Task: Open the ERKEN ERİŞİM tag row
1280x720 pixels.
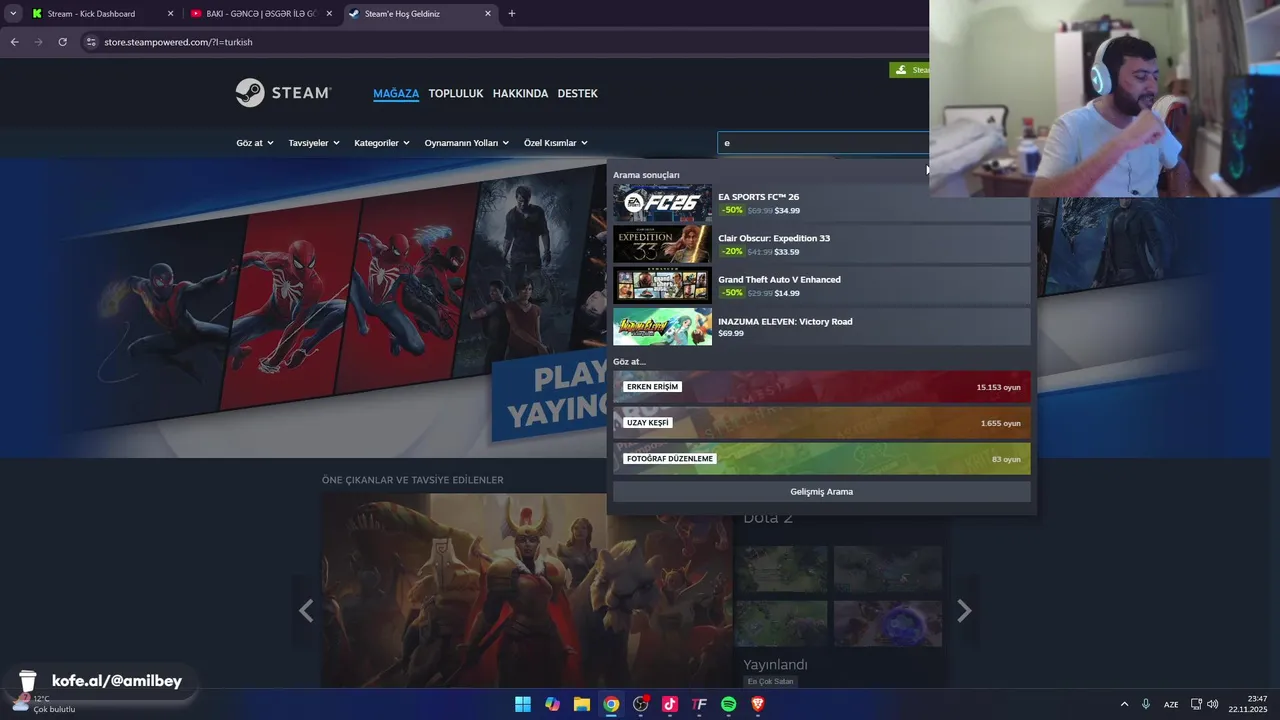Action: 821,387
